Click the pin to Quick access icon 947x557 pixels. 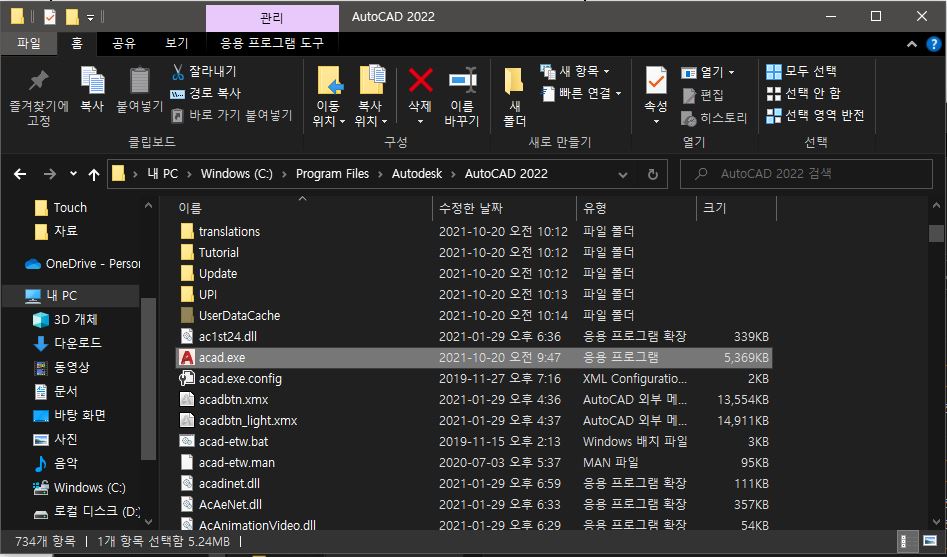(x=39, y=80)
